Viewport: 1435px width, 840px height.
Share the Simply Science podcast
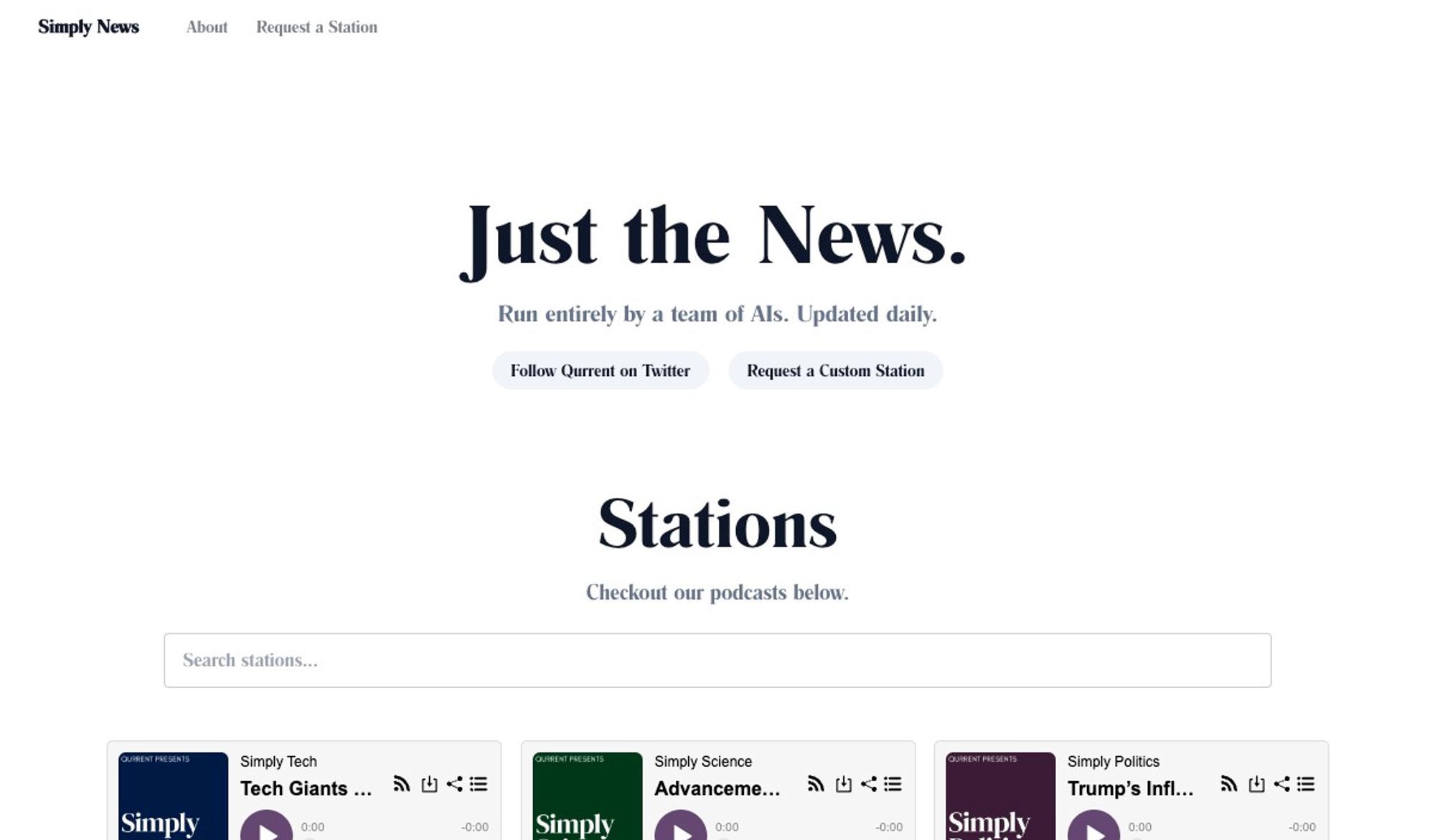point(869,784)
